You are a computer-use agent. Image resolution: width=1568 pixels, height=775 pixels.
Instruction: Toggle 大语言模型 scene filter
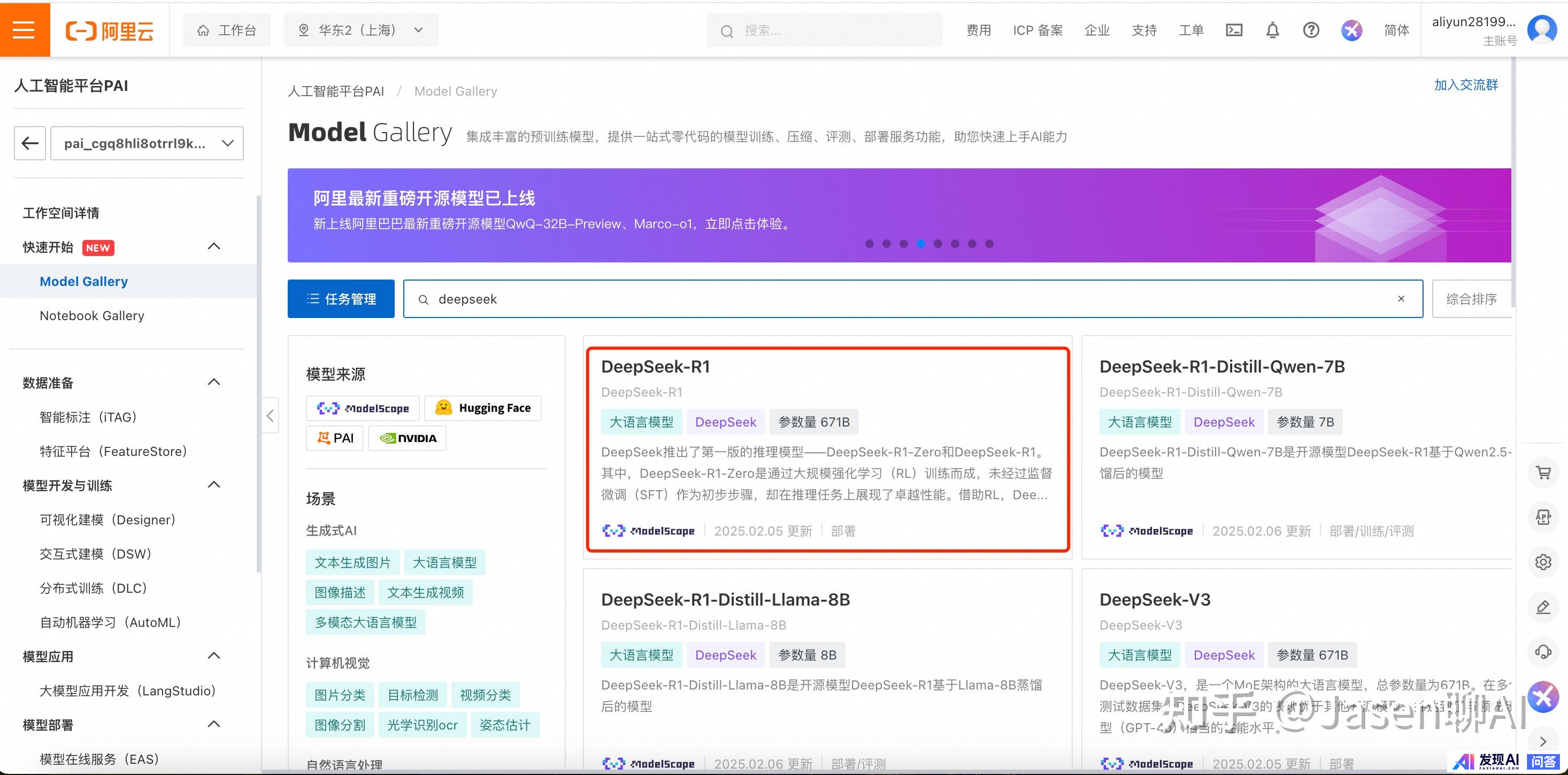(445, 562)
